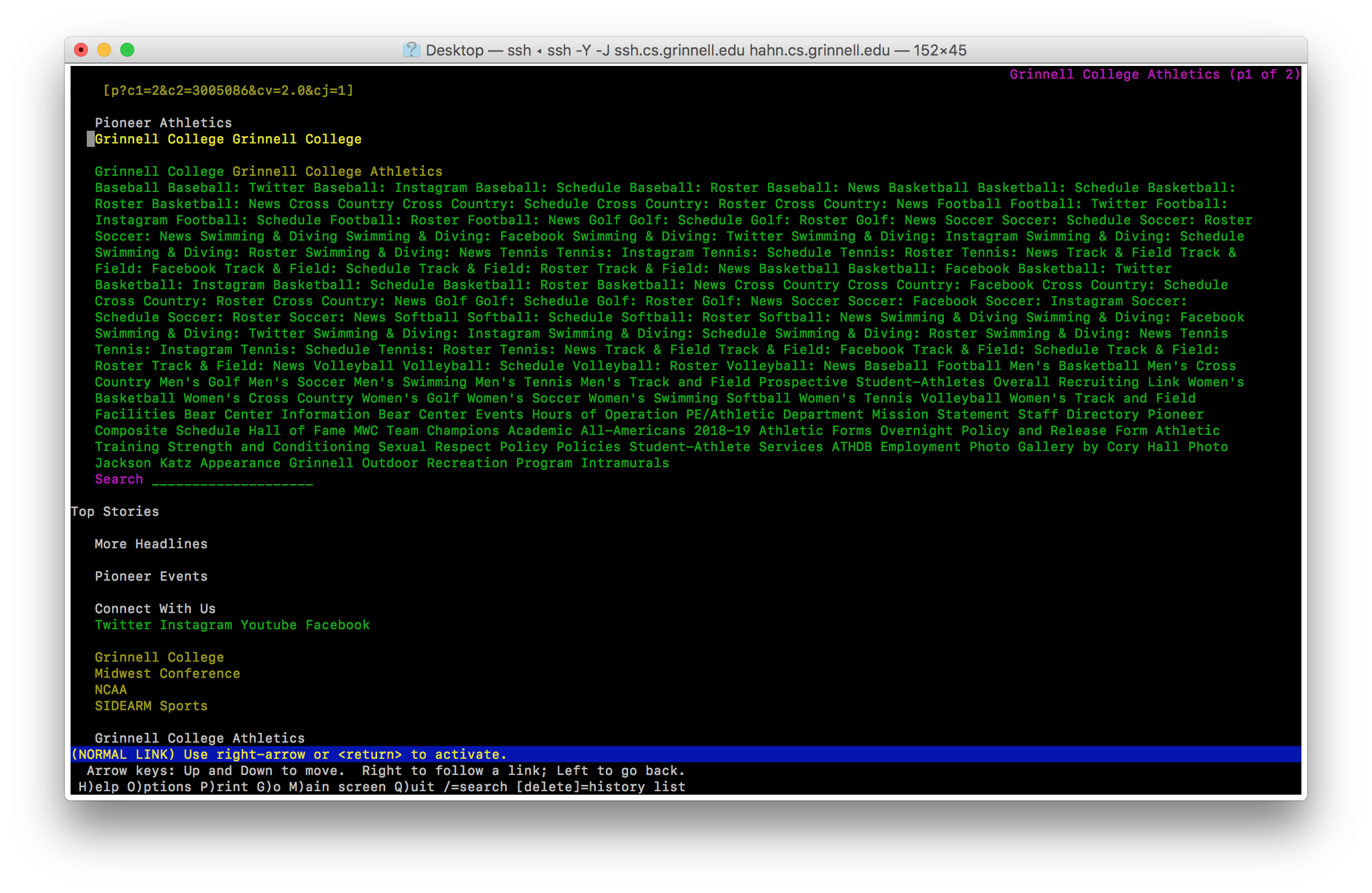Open Instagram link under Connect With Us
Screen dimensions: 1372x893
point(196,625)
